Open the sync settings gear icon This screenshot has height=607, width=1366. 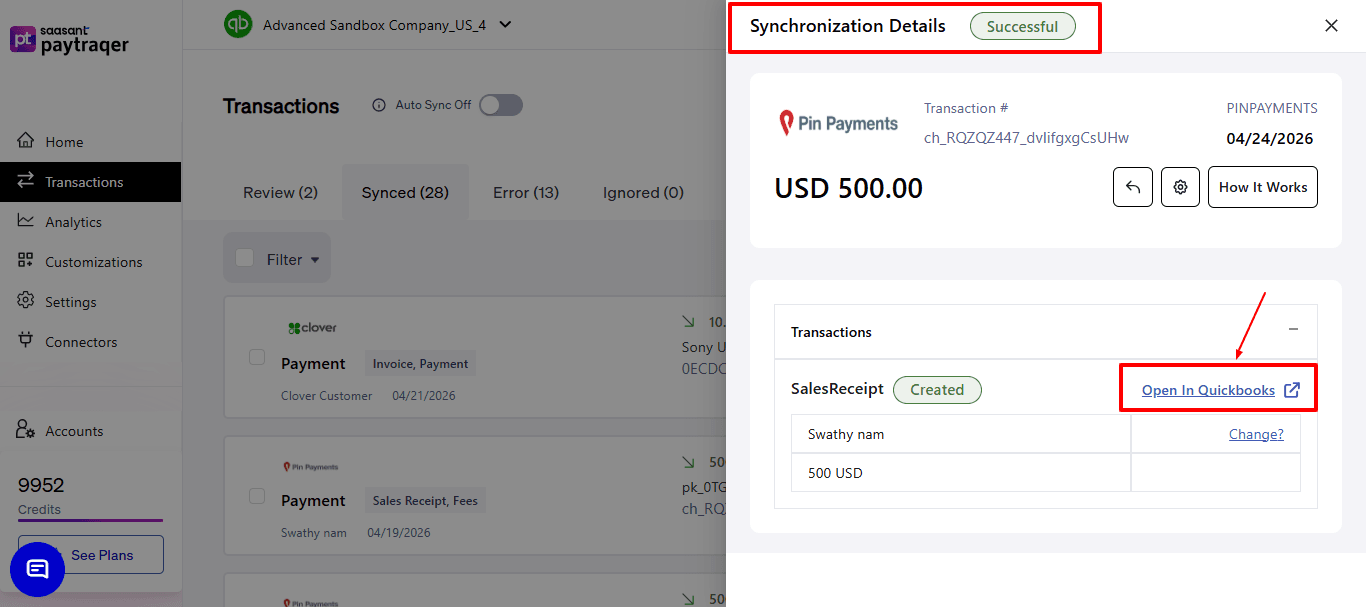(1180, 187)
